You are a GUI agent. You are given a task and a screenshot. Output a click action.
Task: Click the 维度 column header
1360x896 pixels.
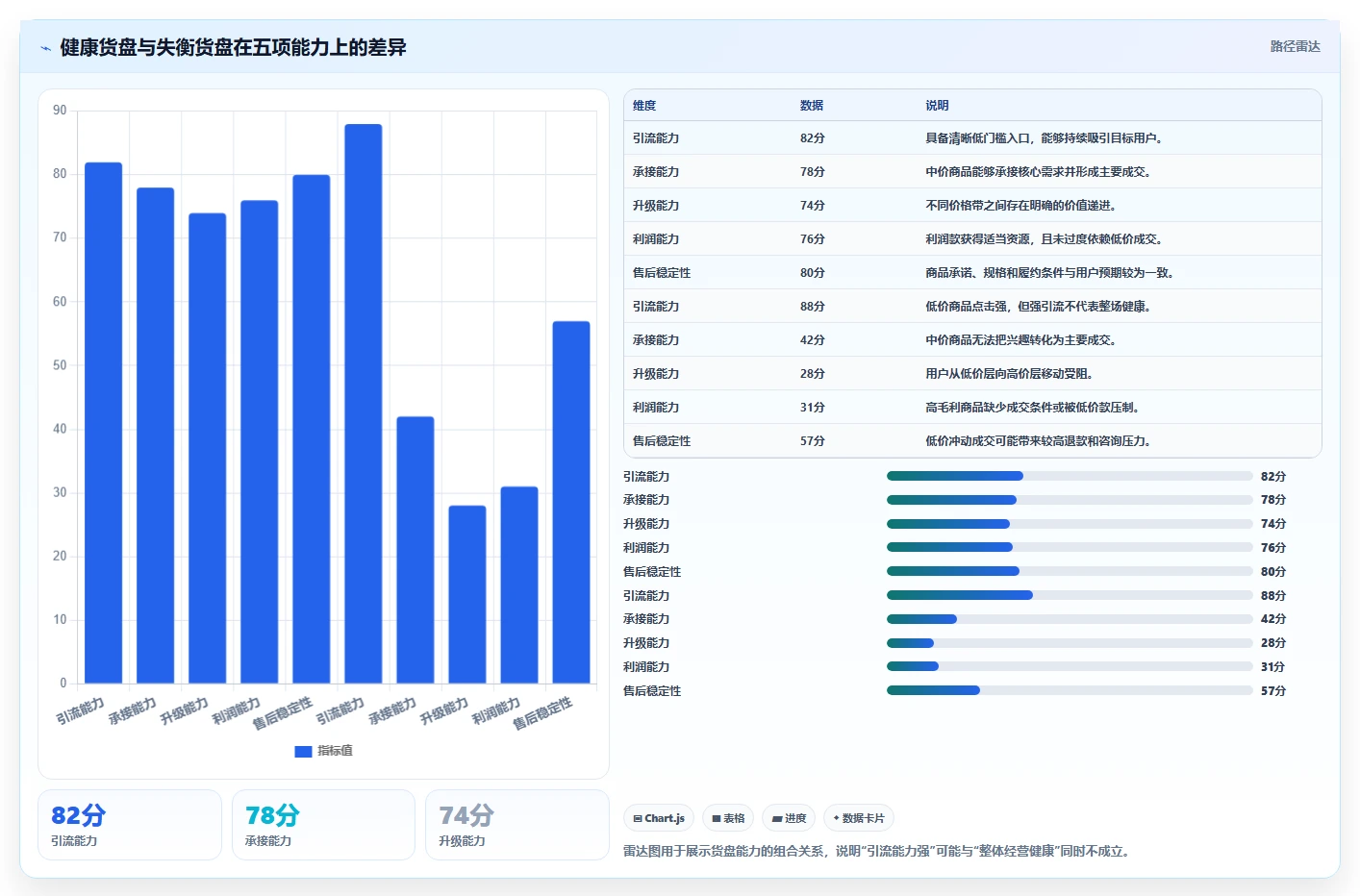tap(644, 106)
